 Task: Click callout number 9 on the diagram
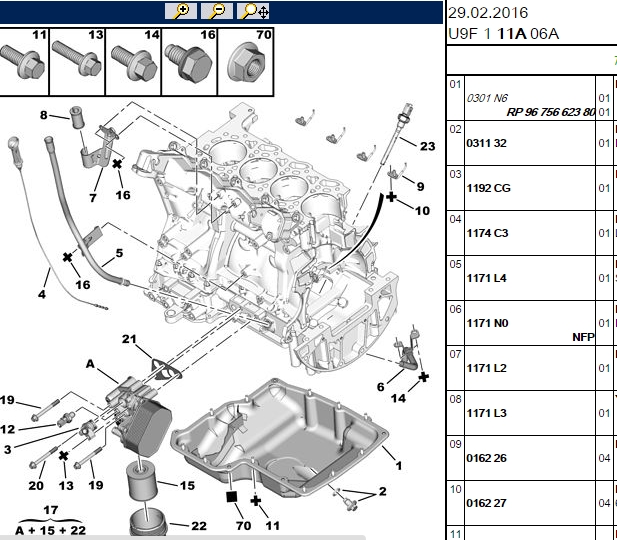coord(420,187)
